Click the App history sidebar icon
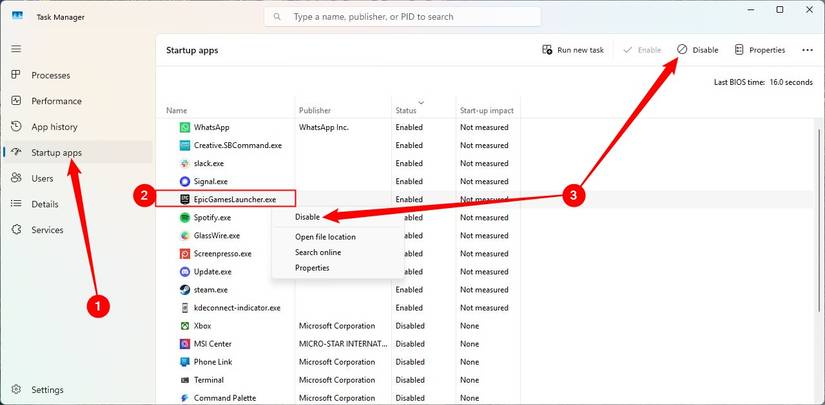 (16, 126)
